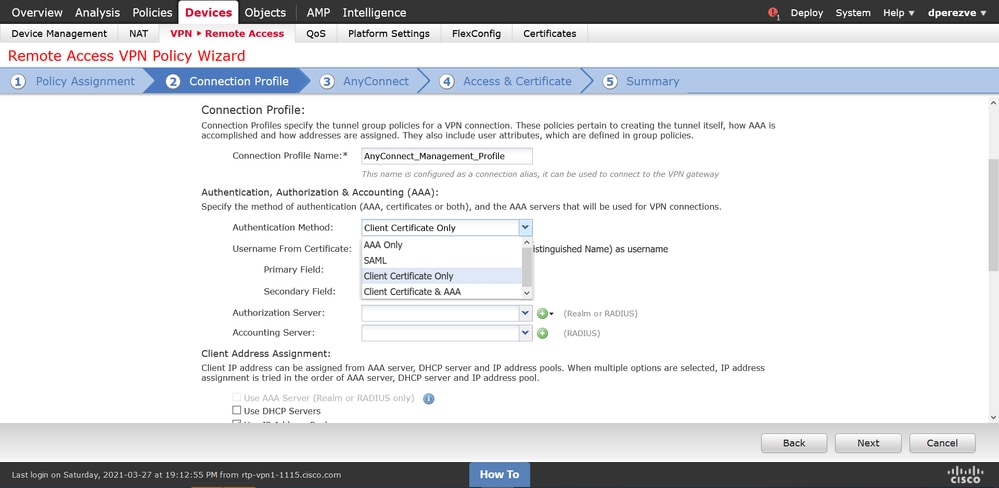The height and width of the screenshot is (488, 999).
Task: Open the Intelligence menu
Action: pos(374,13)
